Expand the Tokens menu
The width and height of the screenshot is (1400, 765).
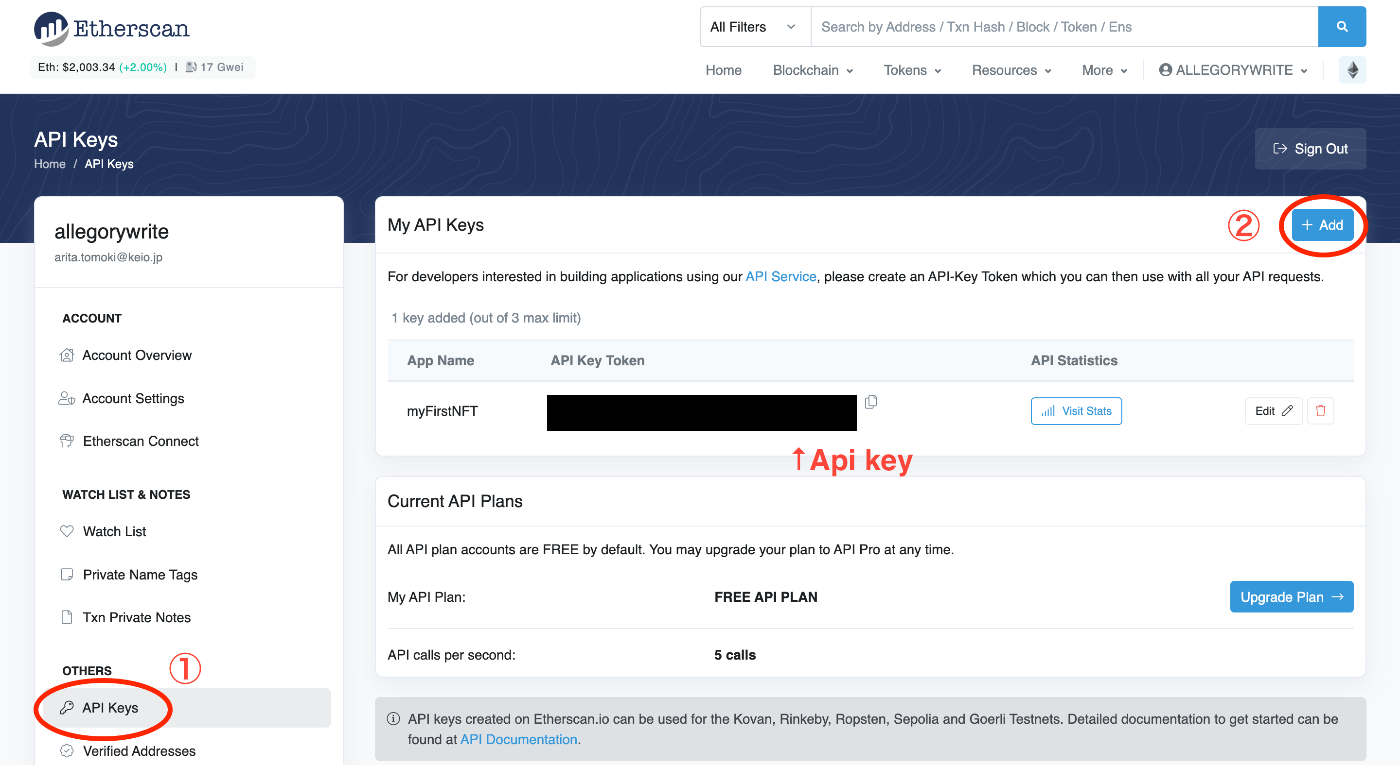[913, 70]
